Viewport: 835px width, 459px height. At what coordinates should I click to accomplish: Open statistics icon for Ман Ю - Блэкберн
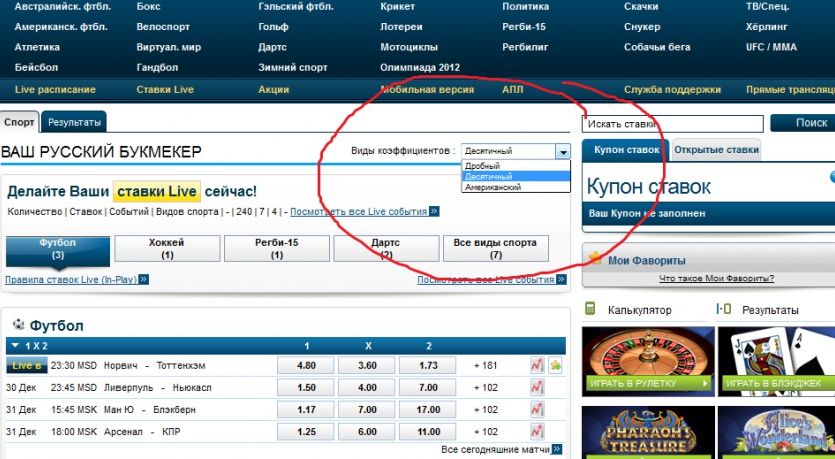pos(537,409)
